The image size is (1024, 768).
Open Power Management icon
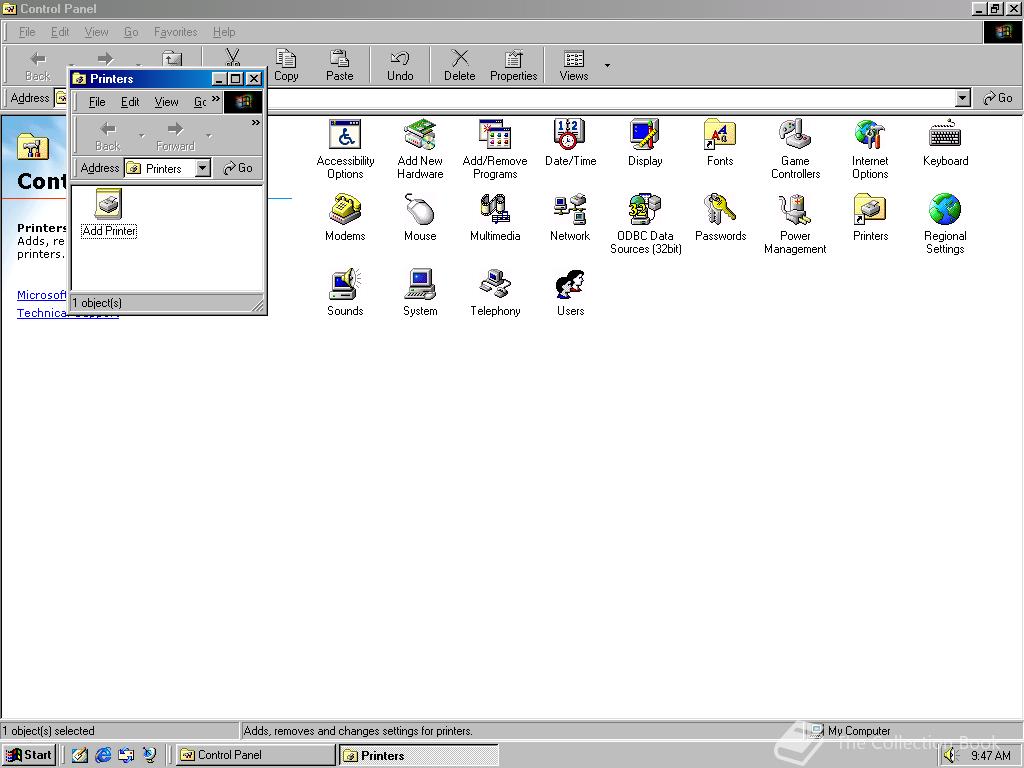[795, 224]
